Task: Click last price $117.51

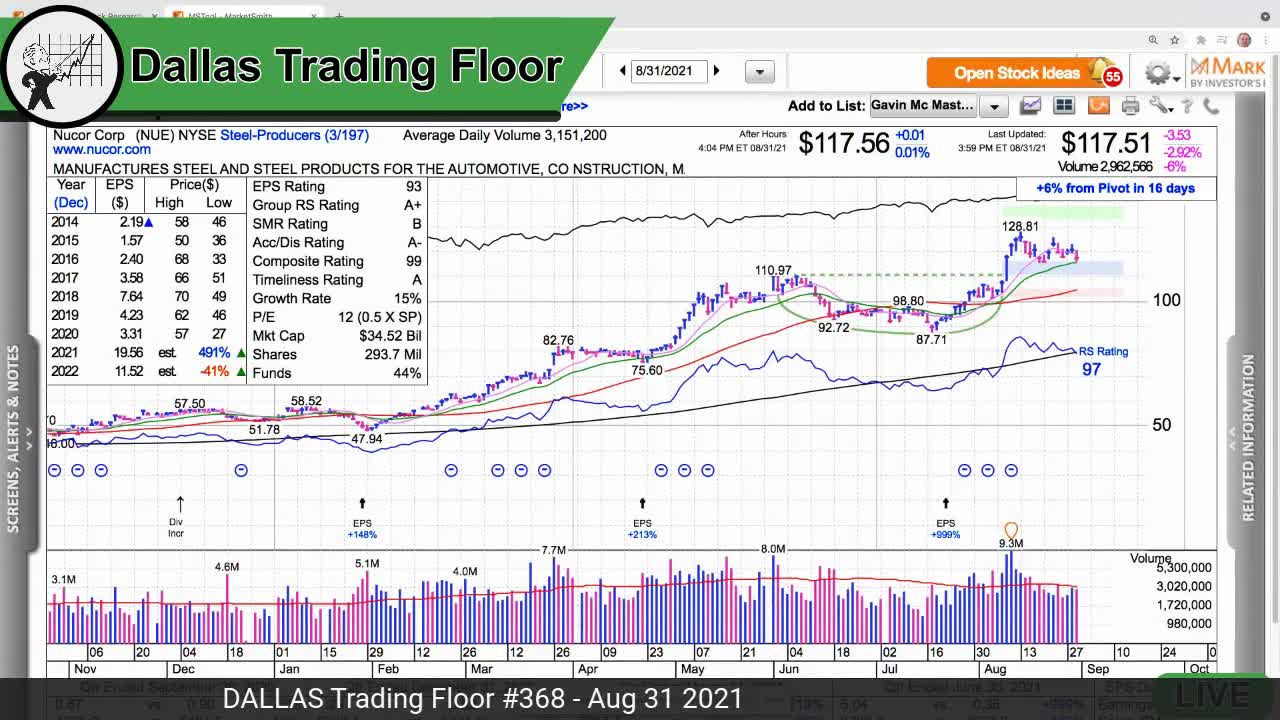Action: (x=1106, y=143)
